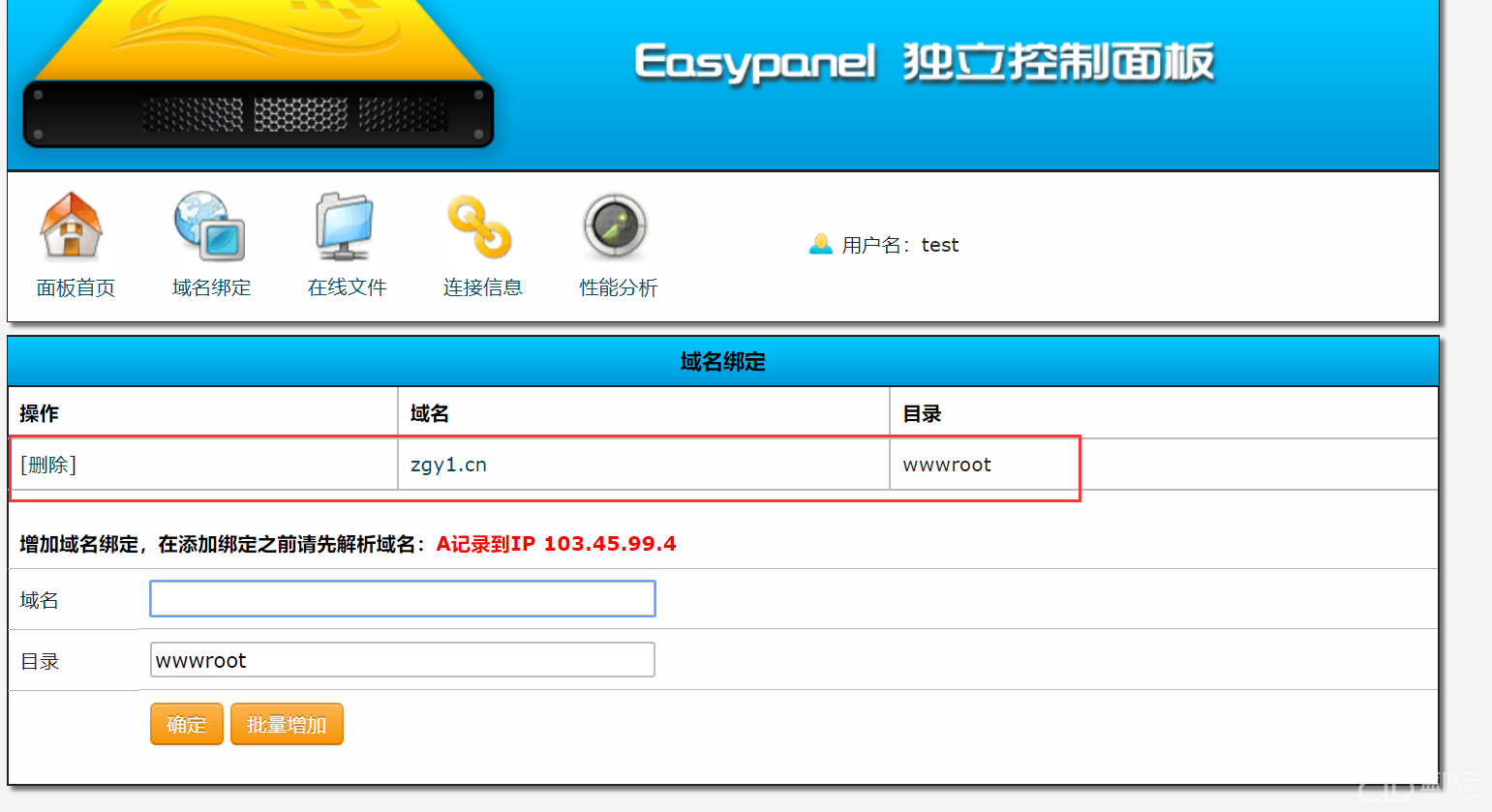This screenshot has height=812, width=1492.
Task: Click the empty 域名 input field
Action: 402,598
